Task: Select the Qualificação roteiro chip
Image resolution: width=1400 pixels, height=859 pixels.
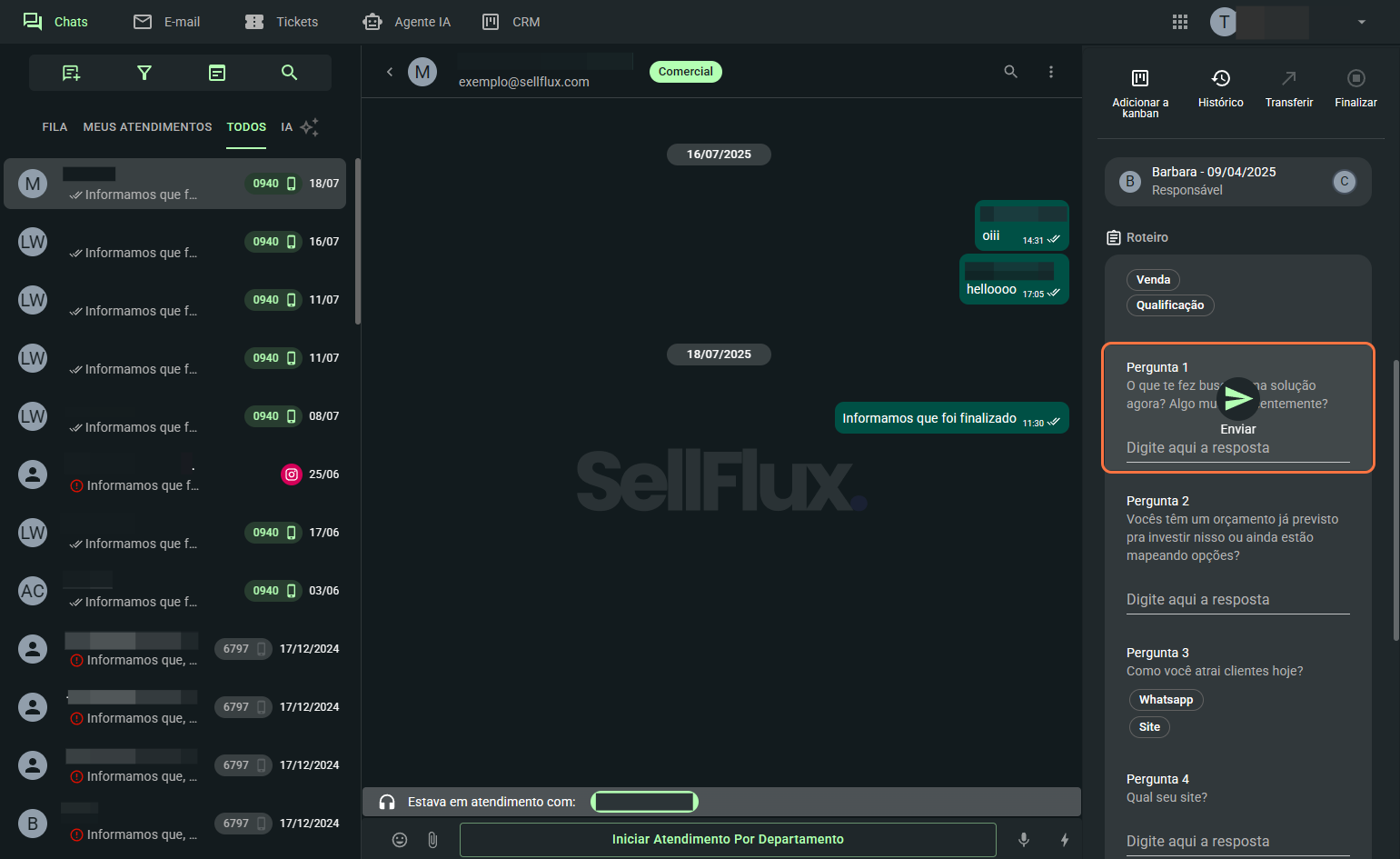Action: click(1170, 305)
